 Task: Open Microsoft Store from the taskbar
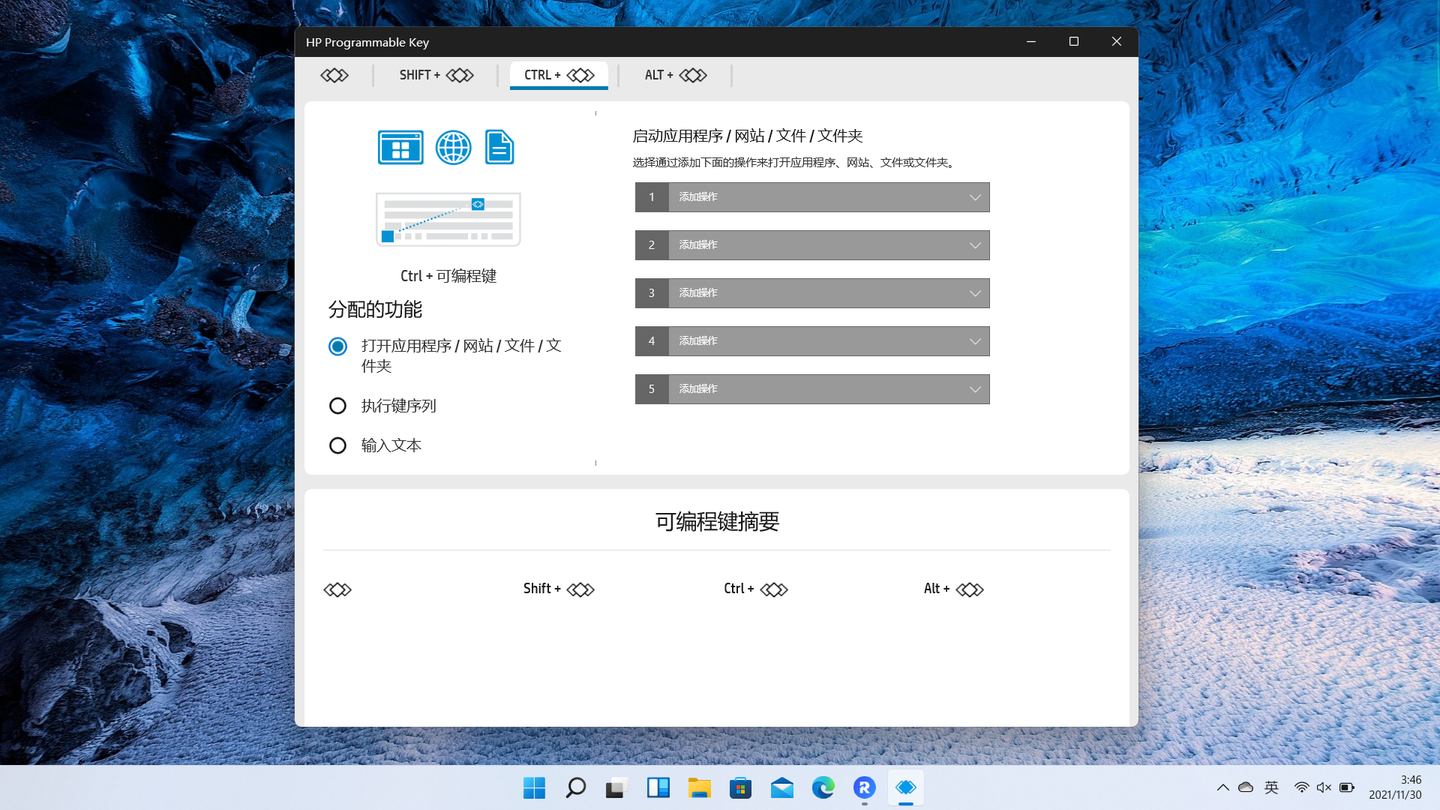click(740, 788)
